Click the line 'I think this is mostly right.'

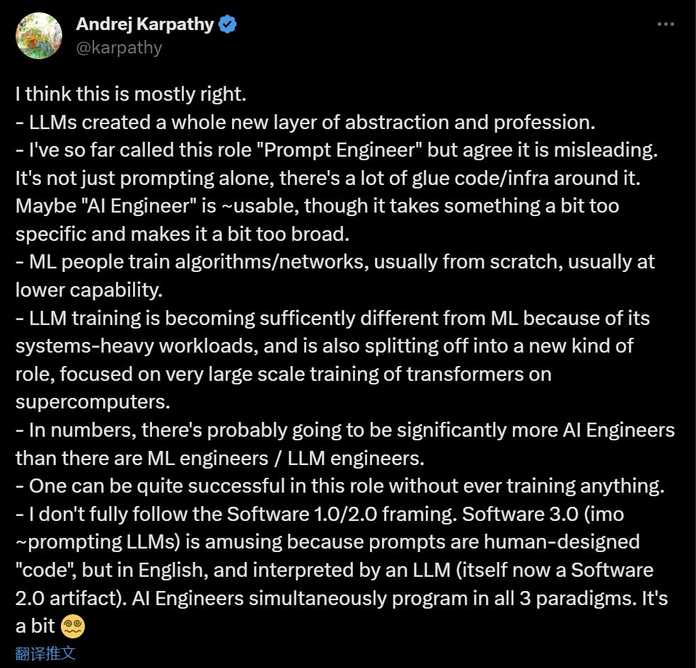point(131,94)
